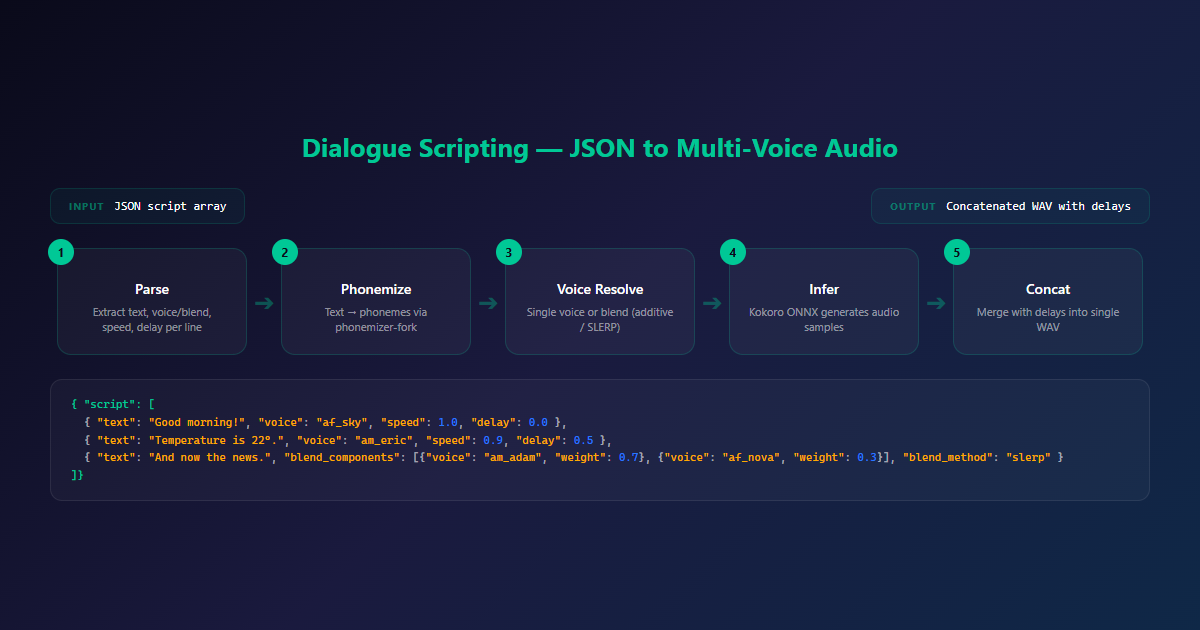Select the 'phonemes via phonemizer-fork' description
Image resolution: width=1200 pixels, height=630 pixels.
(376, 320)
